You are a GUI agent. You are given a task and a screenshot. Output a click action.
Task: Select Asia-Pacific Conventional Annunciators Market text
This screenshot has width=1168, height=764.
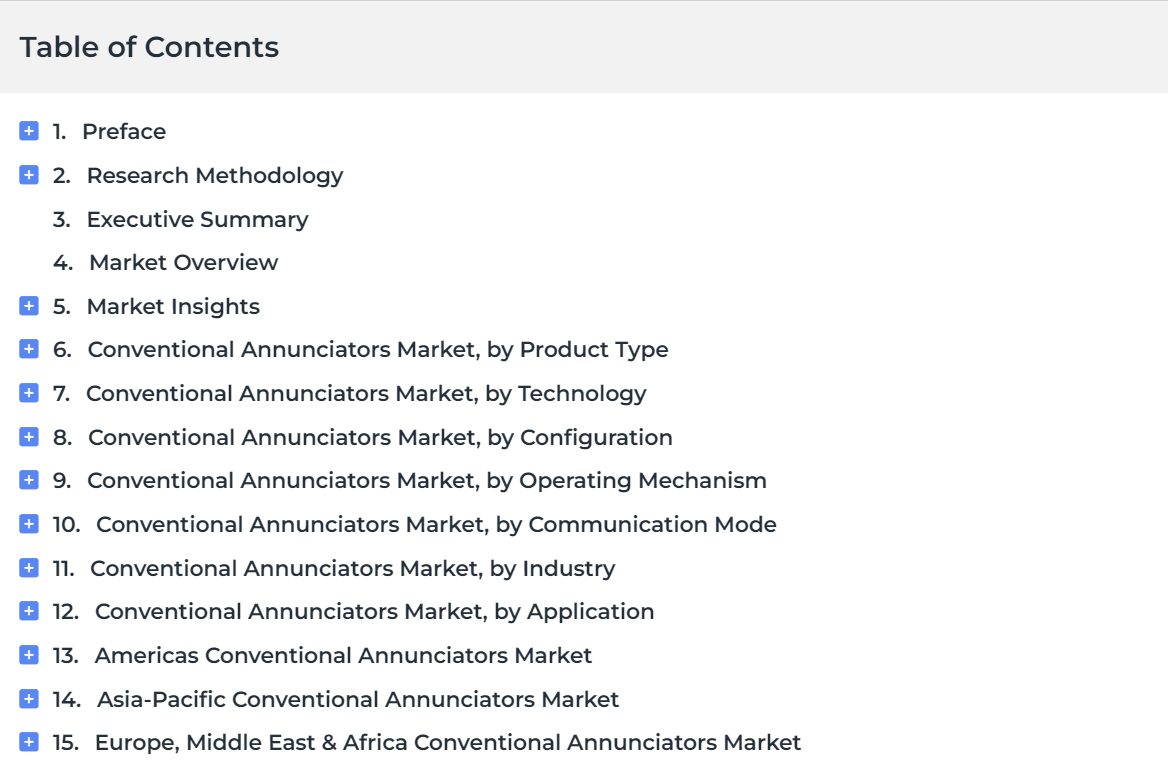pyautogui.click(x=358, y=700)
